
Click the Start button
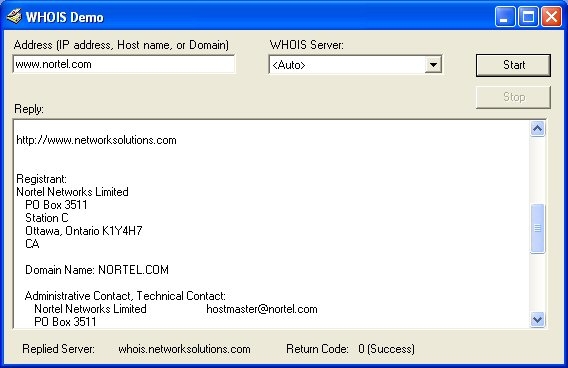513,65
